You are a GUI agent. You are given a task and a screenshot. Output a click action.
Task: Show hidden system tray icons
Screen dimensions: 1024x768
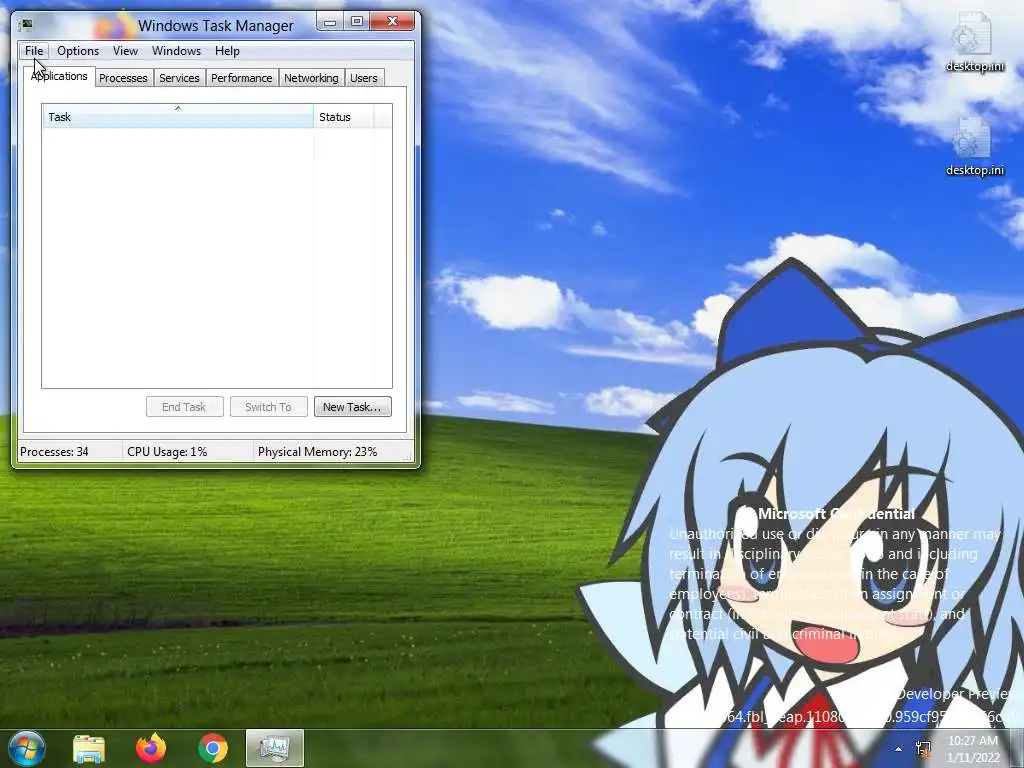[899, 749]
